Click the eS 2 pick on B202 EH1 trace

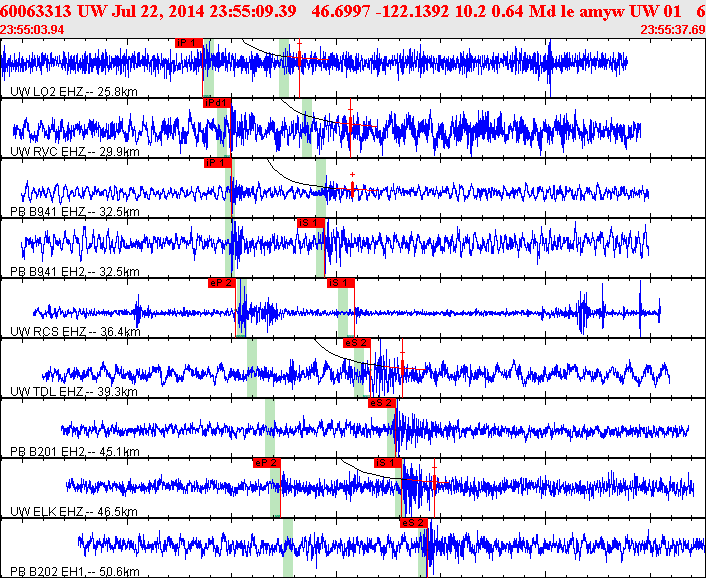(414, 523)
